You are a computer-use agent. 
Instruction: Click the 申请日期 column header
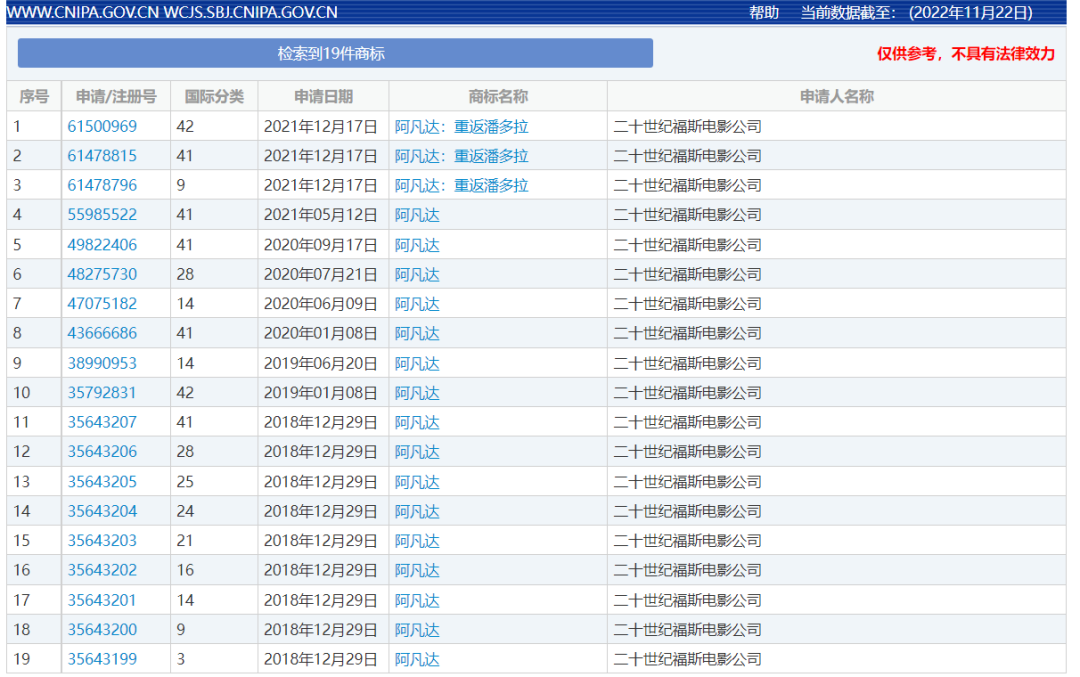click(323, 96)
